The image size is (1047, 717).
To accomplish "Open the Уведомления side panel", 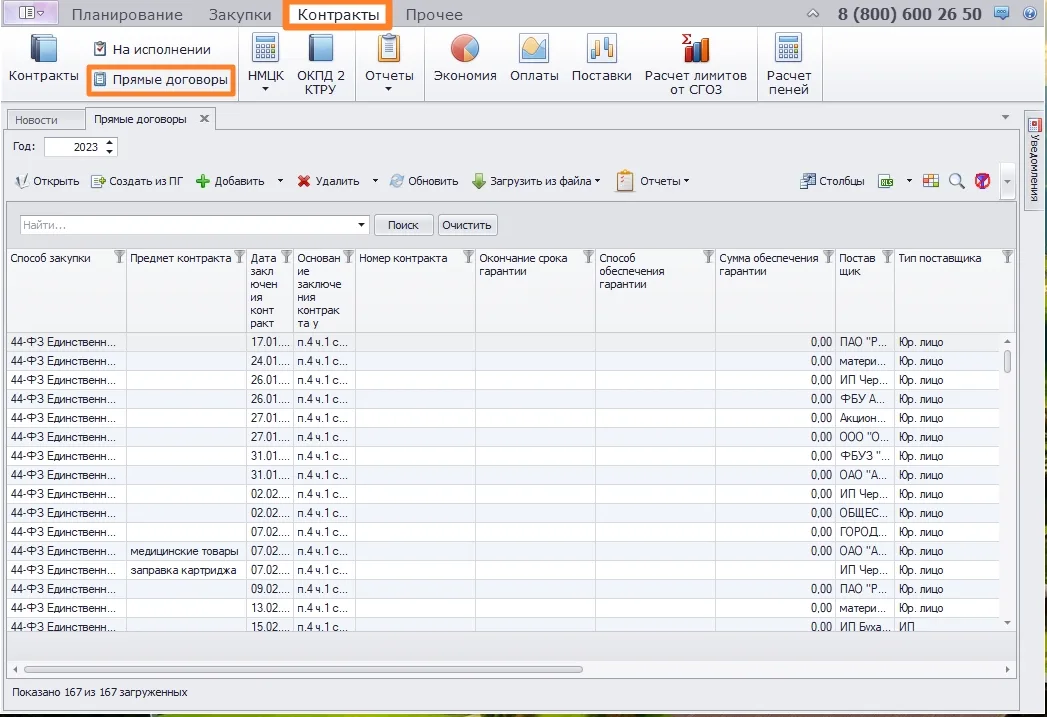I will pos(1034,160).
